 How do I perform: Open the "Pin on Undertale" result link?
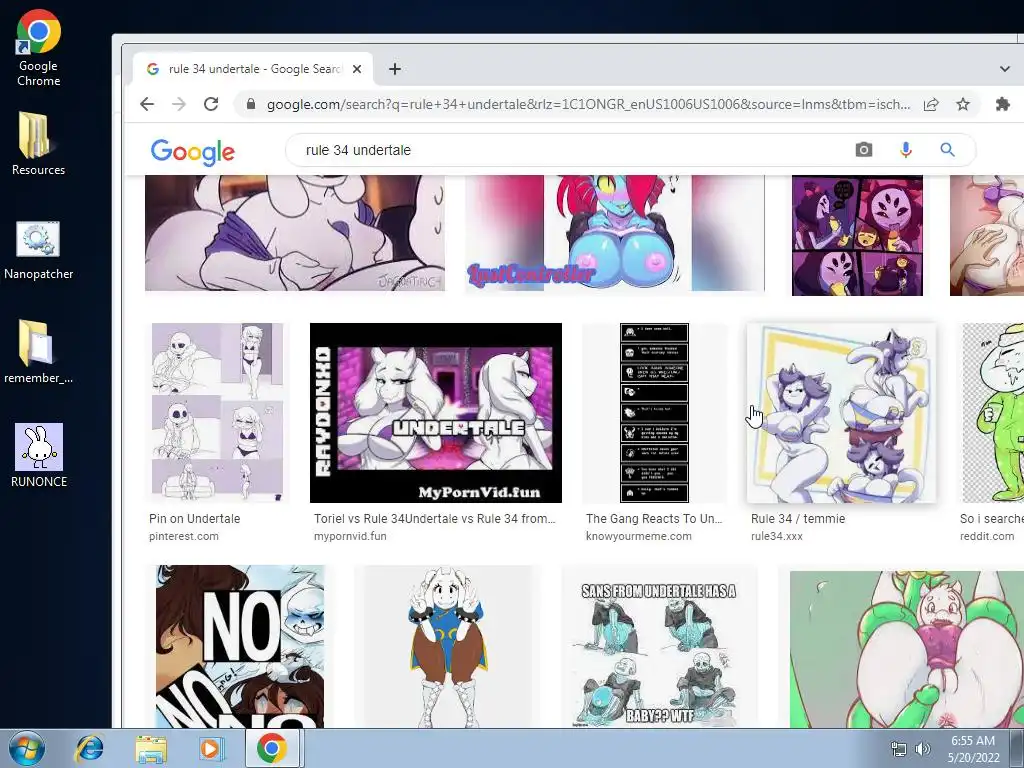click(x=195, y=519)
